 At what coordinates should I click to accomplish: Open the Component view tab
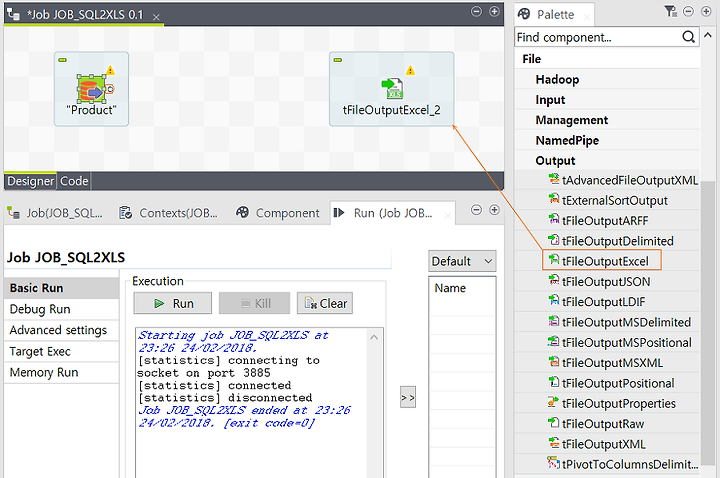coord(277,213)
